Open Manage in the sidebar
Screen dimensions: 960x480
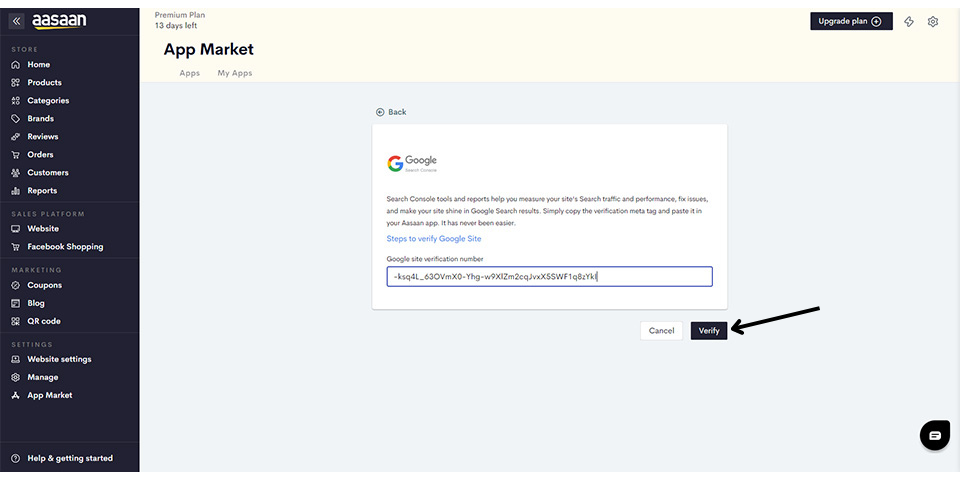click(43, 378)
